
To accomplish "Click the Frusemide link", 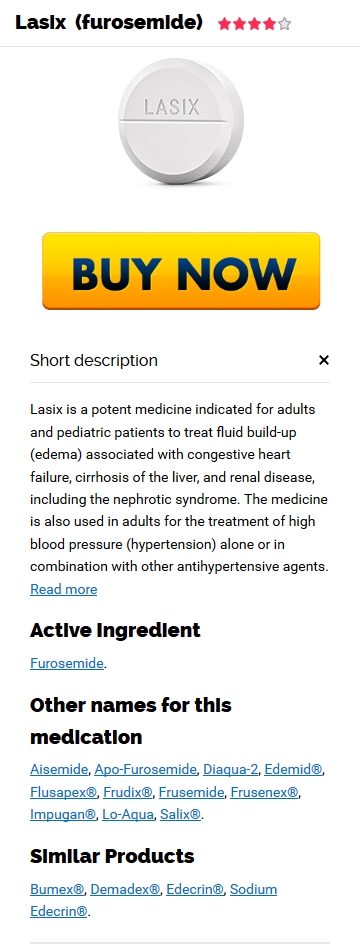I will click(x=191, y=792).
